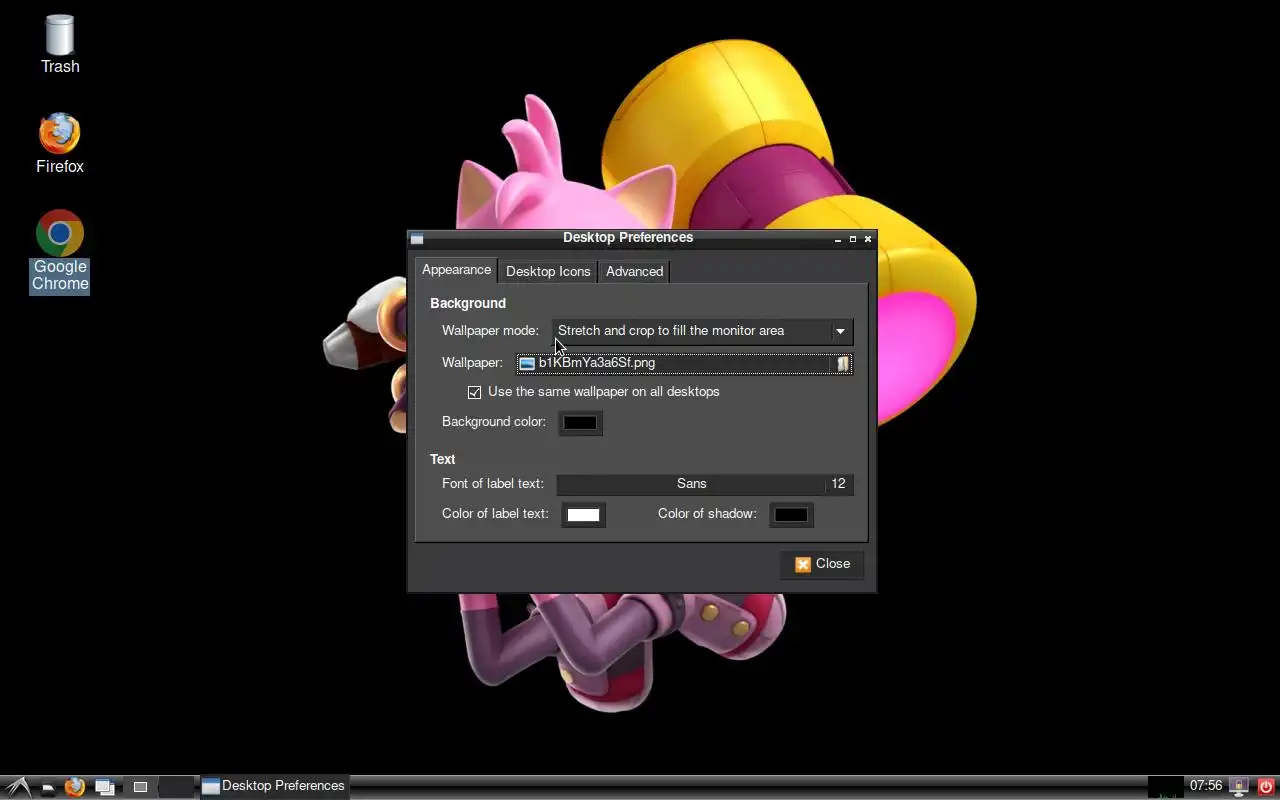Minimize the Desktop Preferences window
The height and width of the screenshot is (800, 1280).
tap(838, 239)
